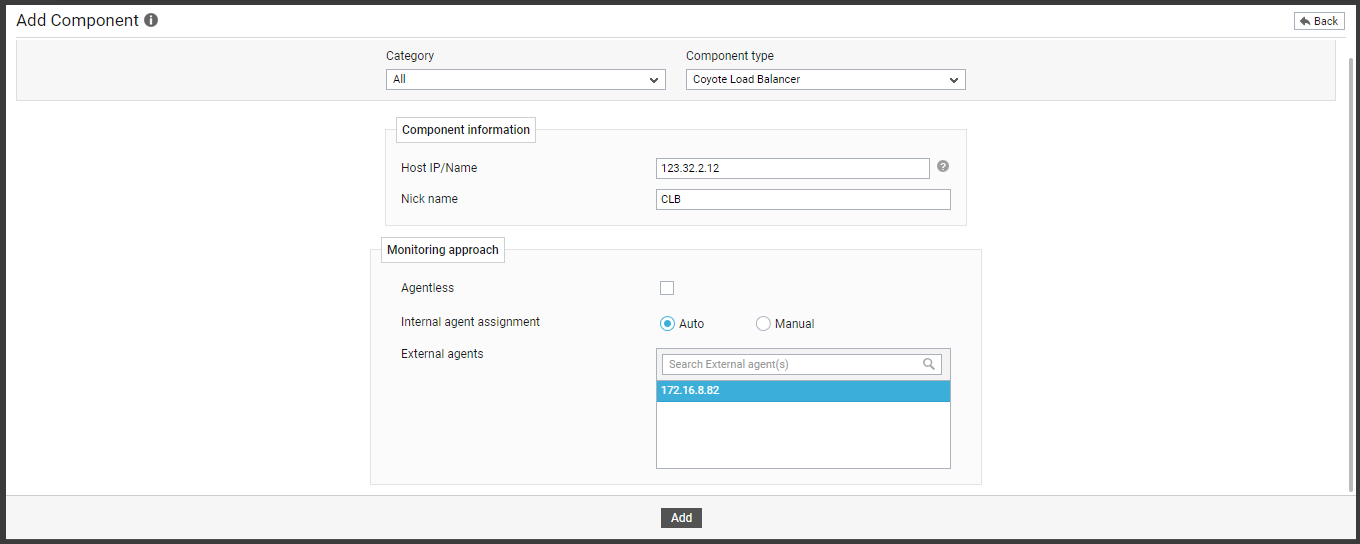Click the Add button at the bottom
The image size is (1360, 544).
tap(681, 518)
